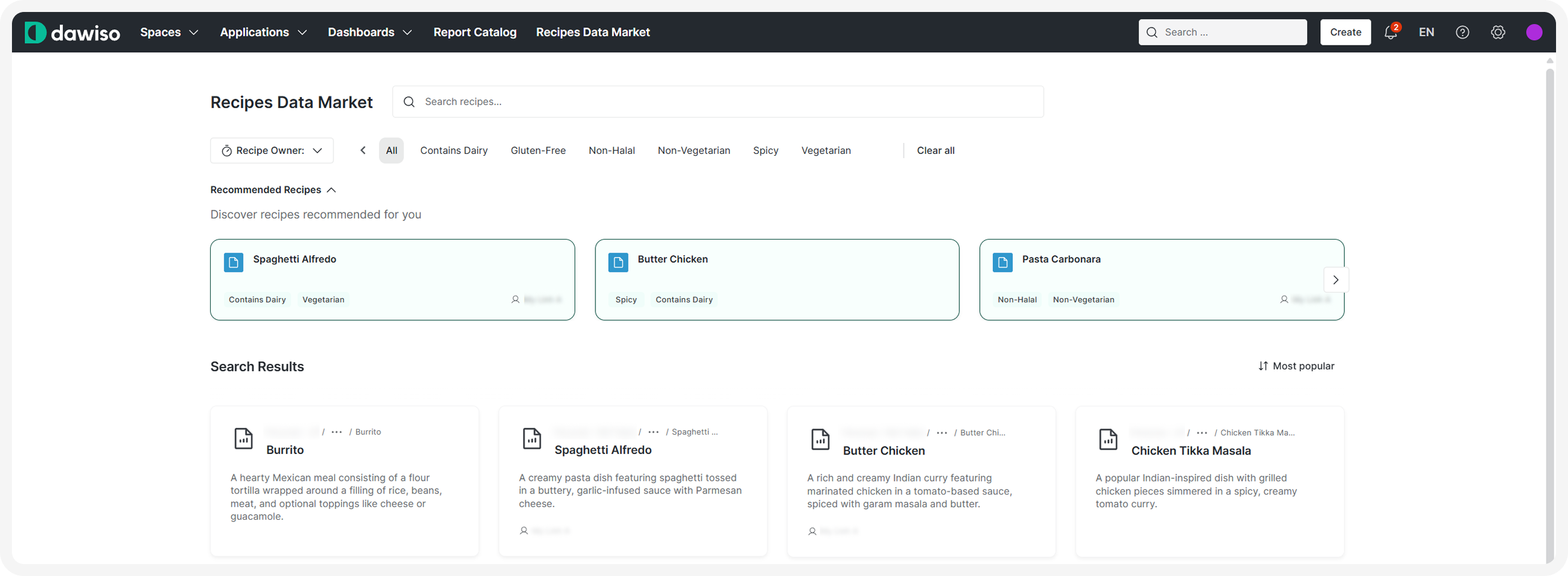Expand the Spaces menu
Screen dimensions: 1568x576
[x=169, y=32]
